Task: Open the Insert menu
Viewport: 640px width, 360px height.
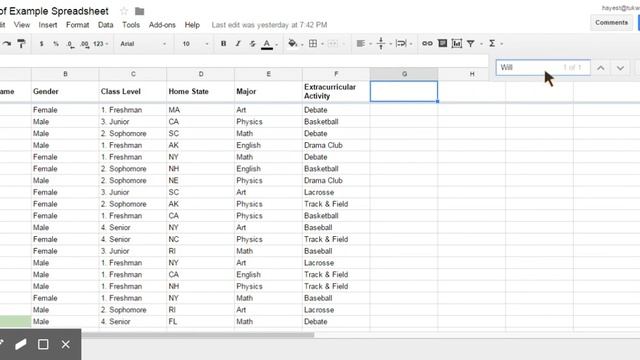Action: click(48, 25)
